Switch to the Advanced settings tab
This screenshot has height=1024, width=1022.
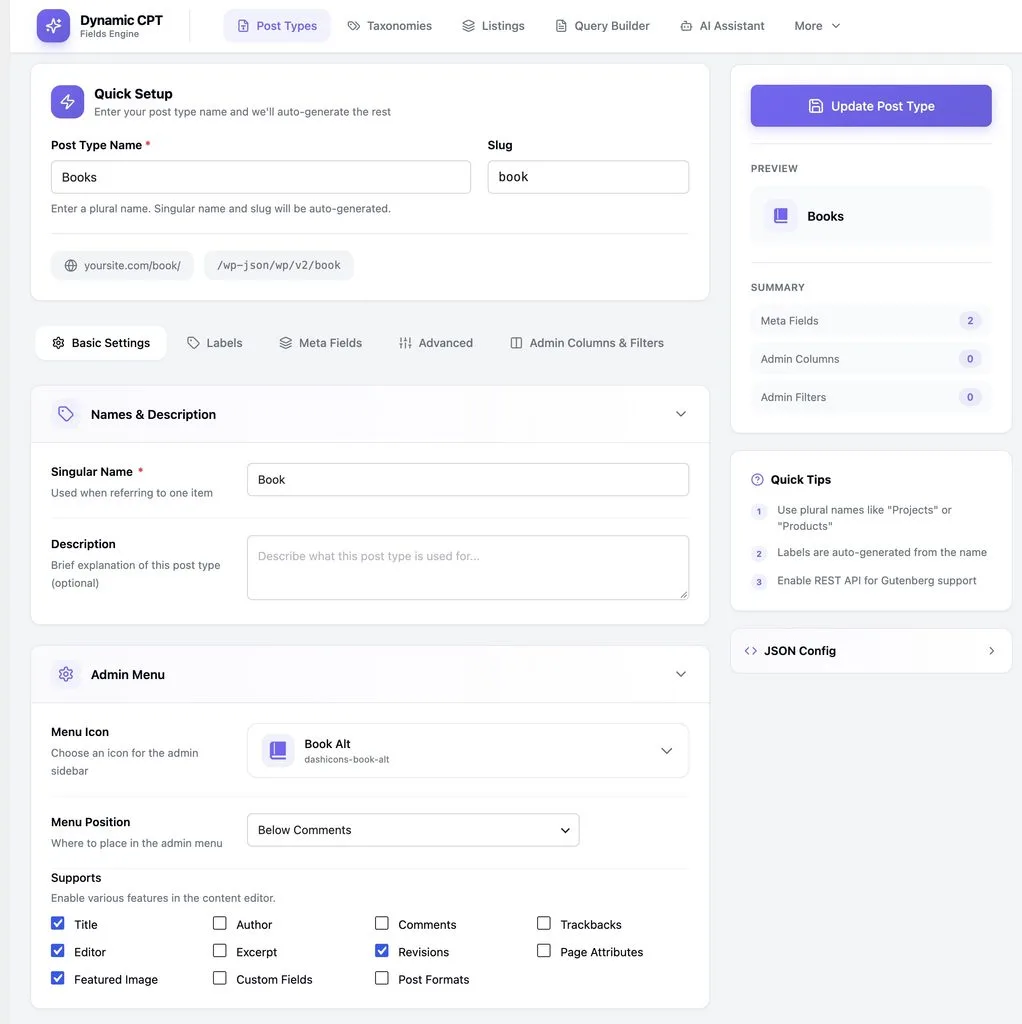point(436,343)
